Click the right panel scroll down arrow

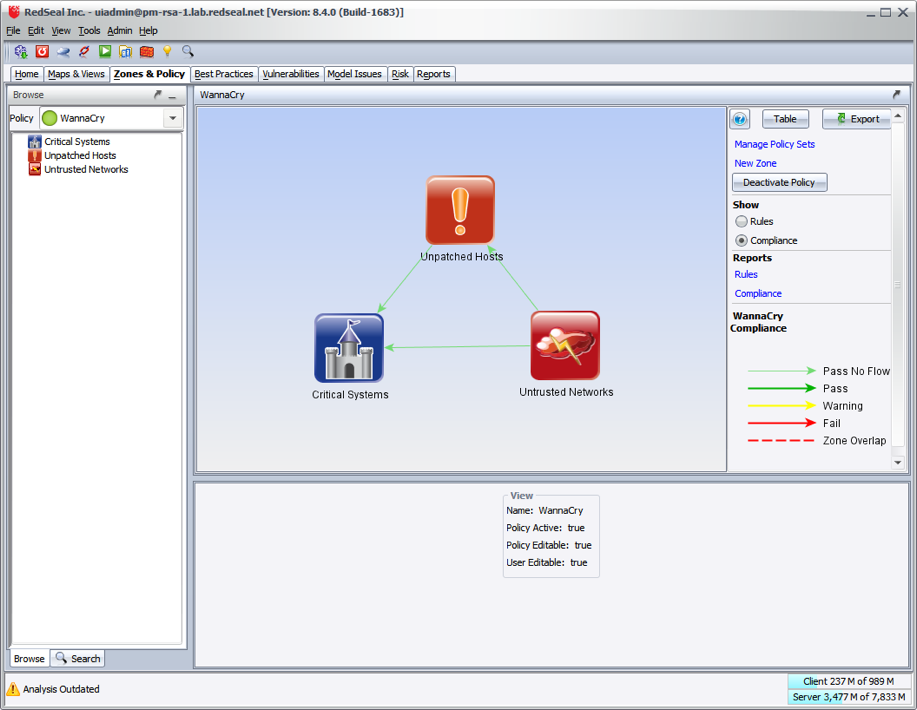click(x=898, y=462)
